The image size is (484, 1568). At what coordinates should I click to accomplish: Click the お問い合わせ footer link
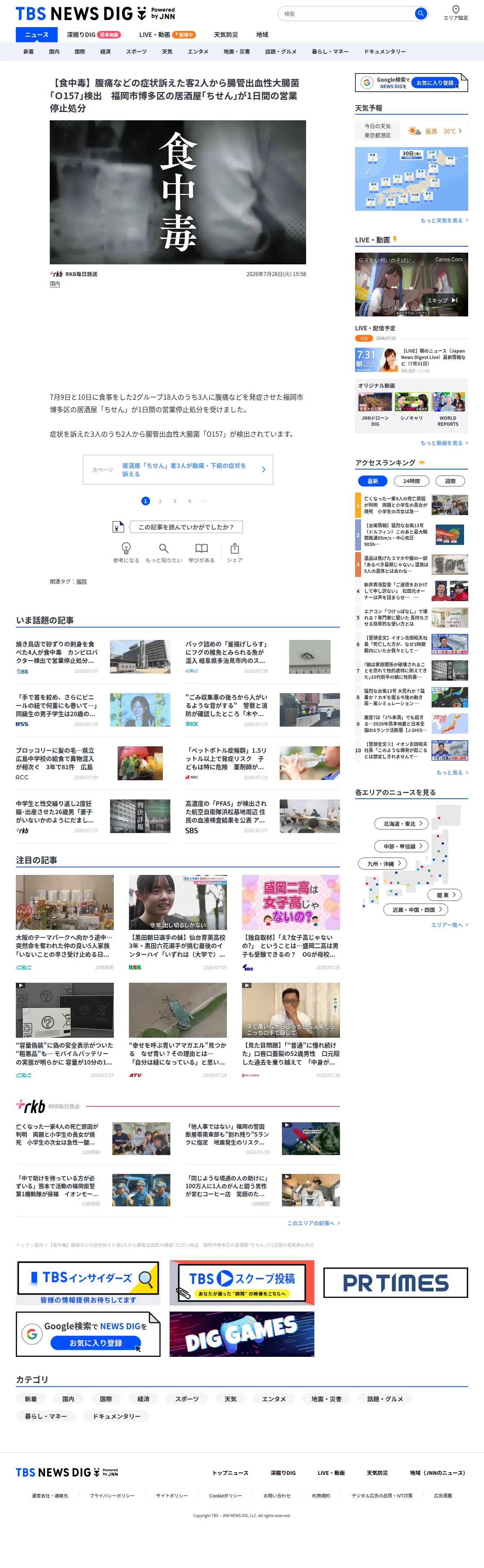tap(277, 1496)
